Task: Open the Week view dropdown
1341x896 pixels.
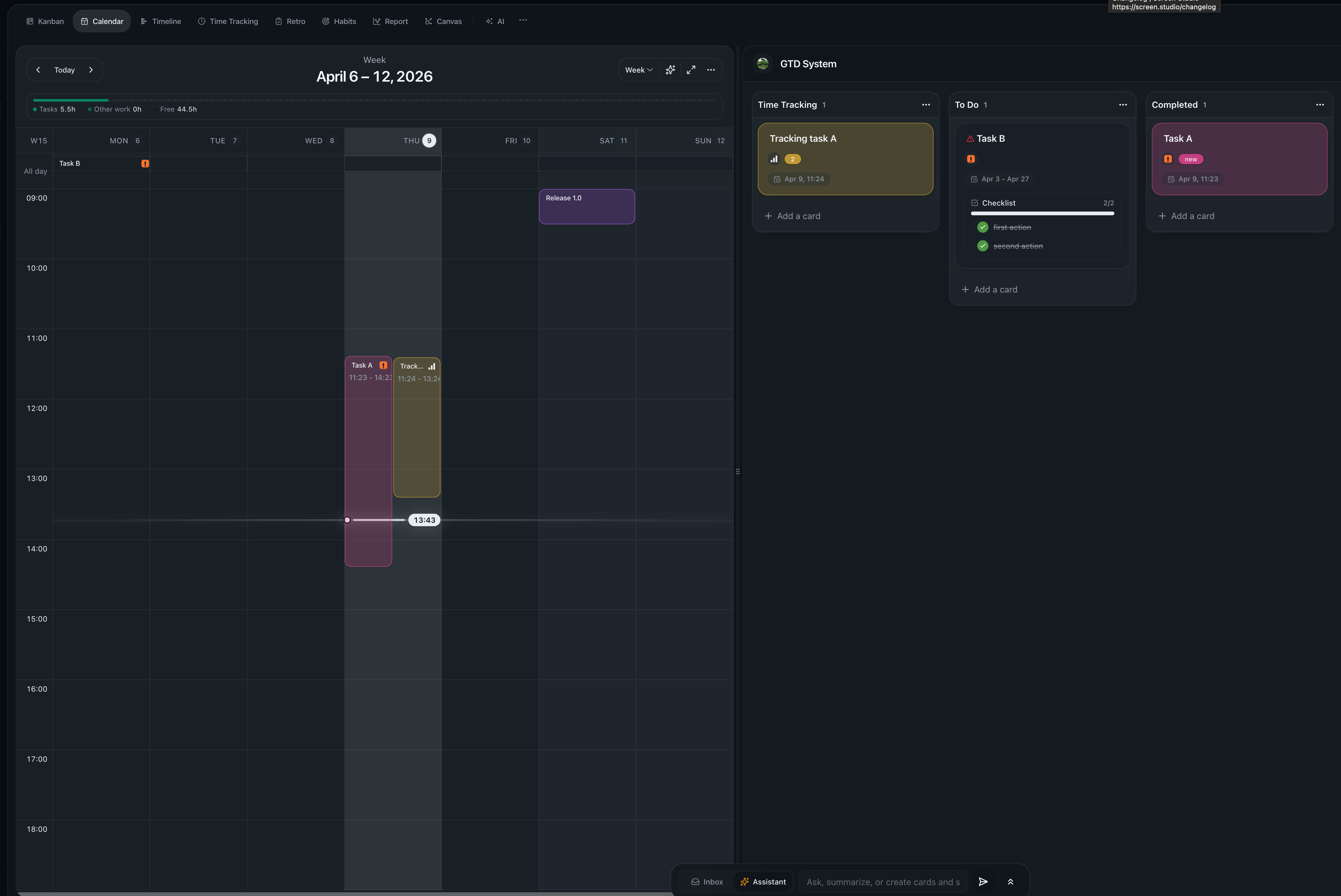Action: (638, 70)
